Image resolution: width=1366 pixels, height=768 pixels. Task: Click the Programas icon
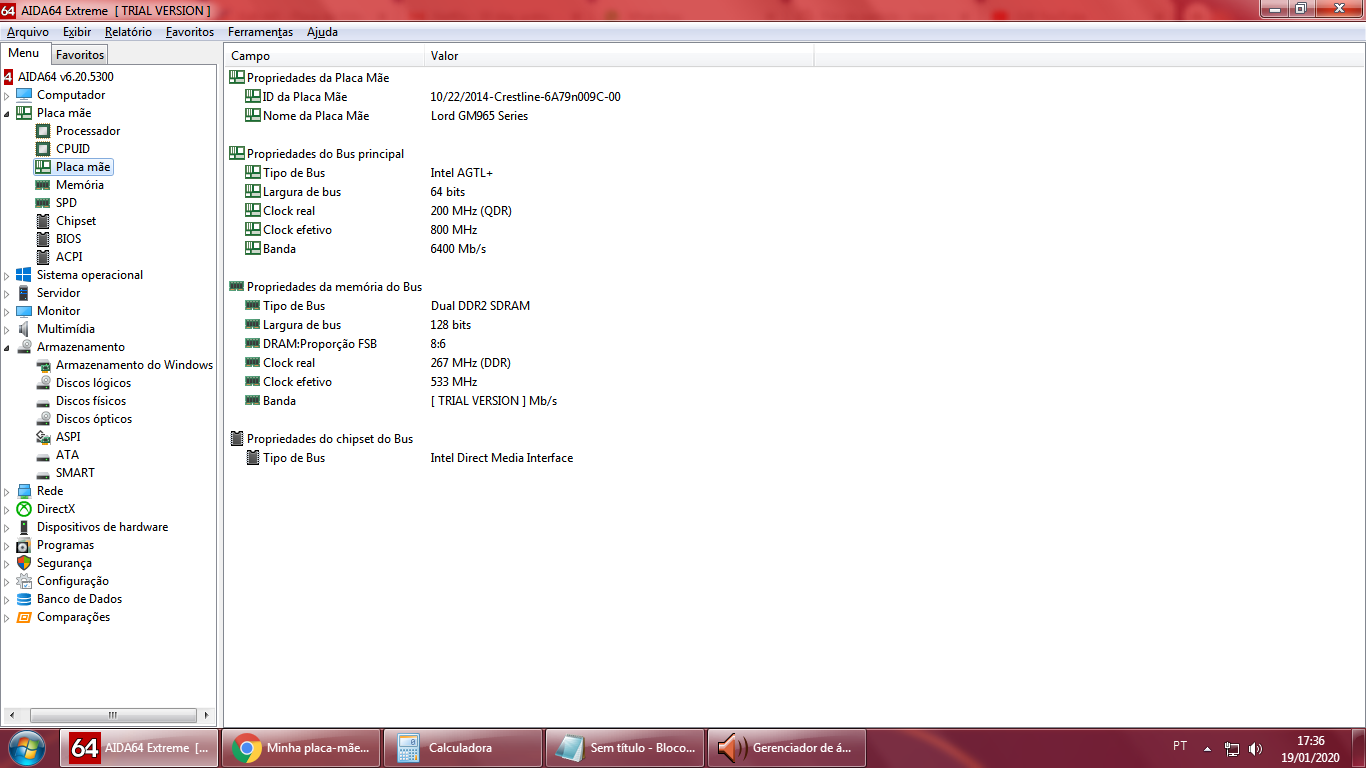click(24, 545)
